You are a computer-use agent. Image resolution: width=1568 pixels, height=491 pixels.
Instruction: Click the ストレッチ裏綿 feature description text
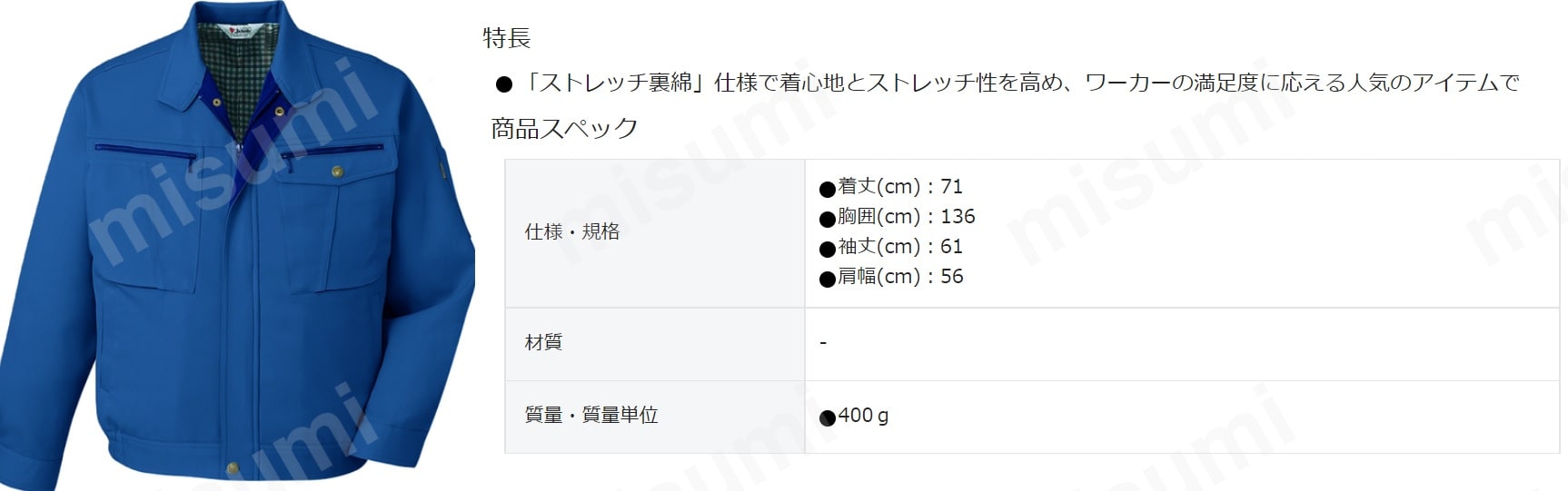(x=1020, y=83)
